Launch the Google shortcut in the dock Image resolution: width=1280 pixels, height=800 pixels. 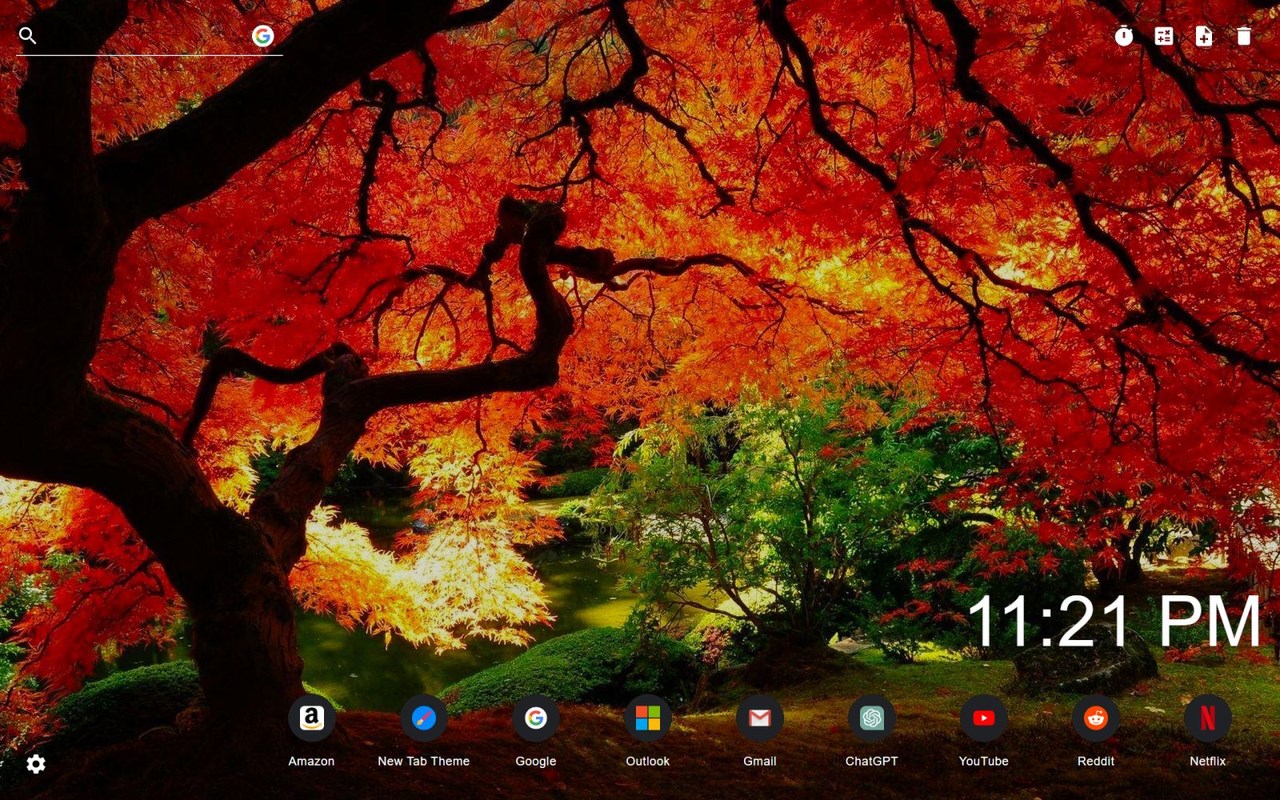click(x=536, y=718)
